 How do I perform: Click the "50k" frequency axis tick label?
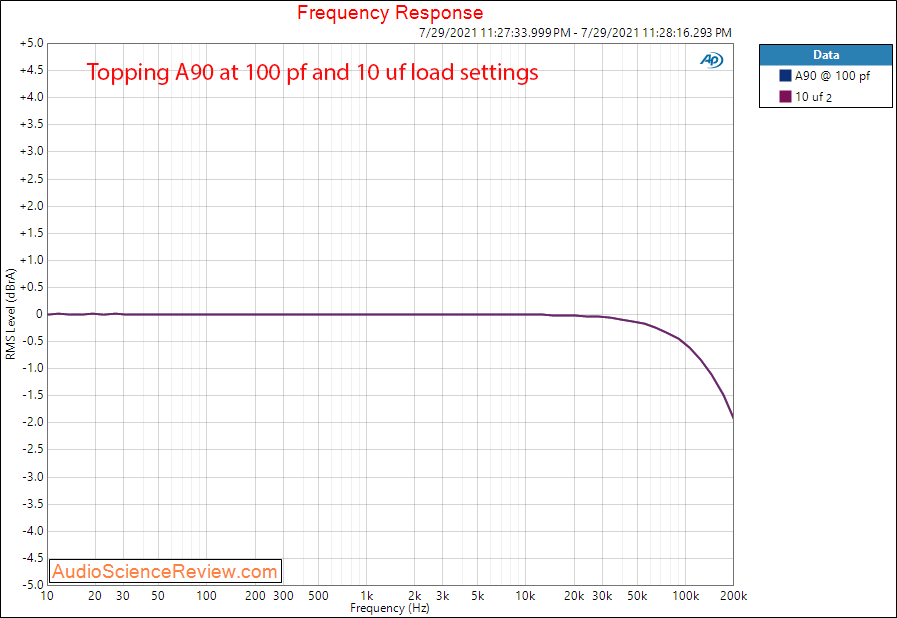pos(637,596)
